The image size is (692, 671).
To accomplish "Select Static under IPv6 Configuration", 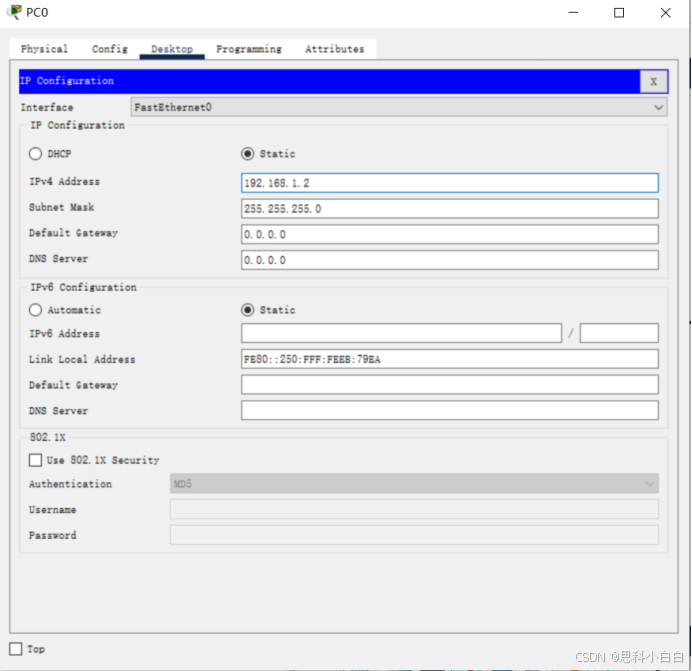I will click(248, 310).
